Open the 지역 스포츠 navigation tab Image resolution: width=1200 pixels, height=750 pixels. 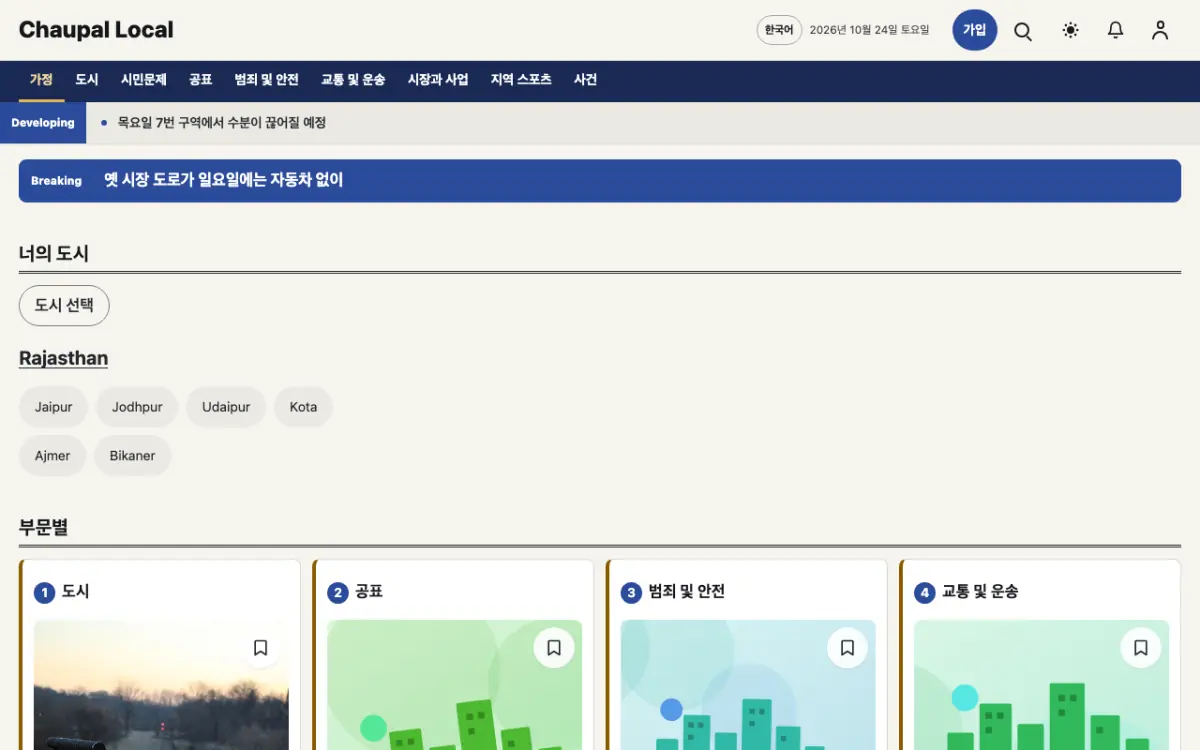[x=521, y=80]
